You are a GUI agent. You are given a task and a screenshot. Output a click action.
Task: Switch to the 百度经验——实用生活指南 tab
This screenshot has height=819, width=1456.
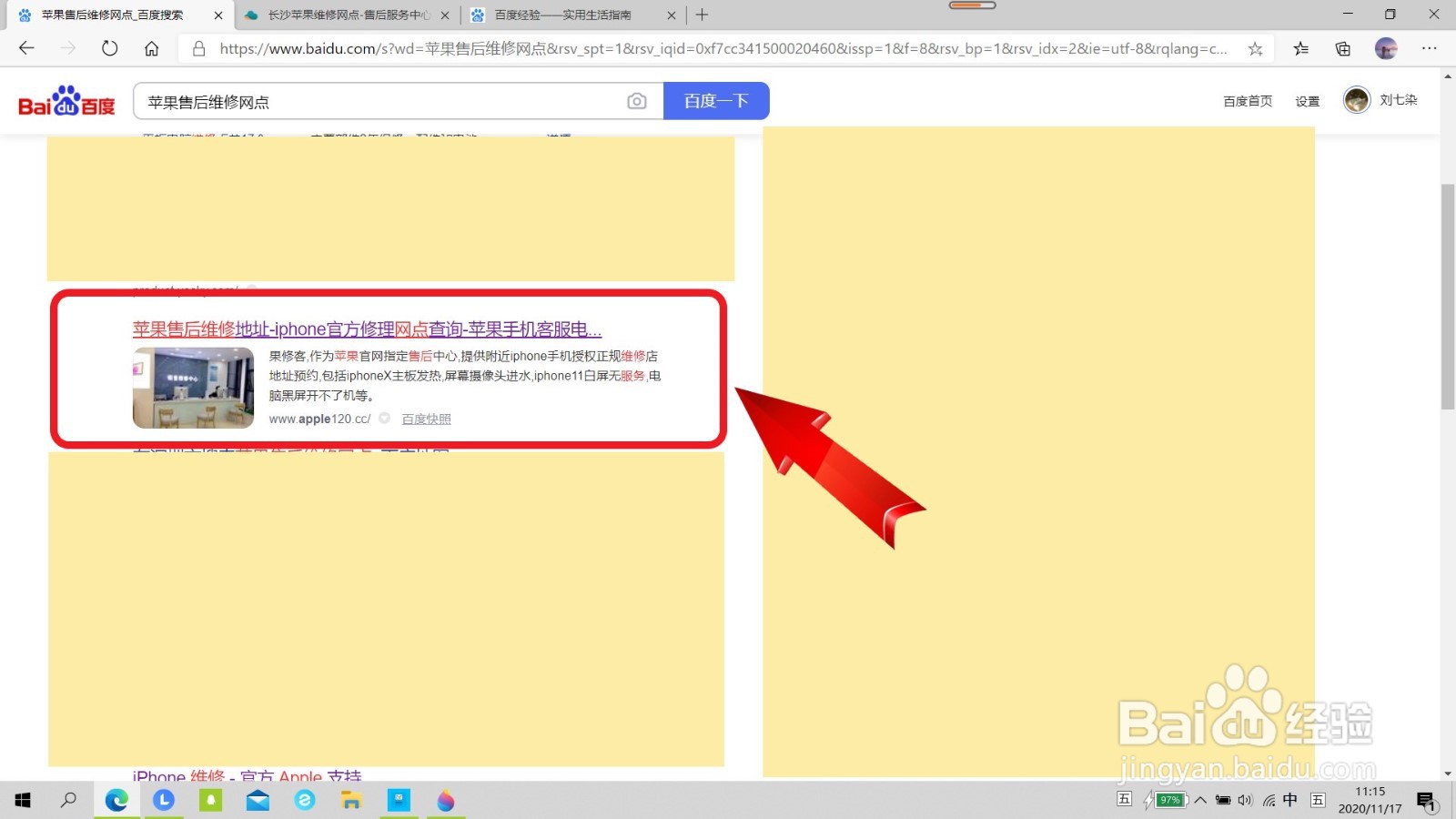coord(574,15)
